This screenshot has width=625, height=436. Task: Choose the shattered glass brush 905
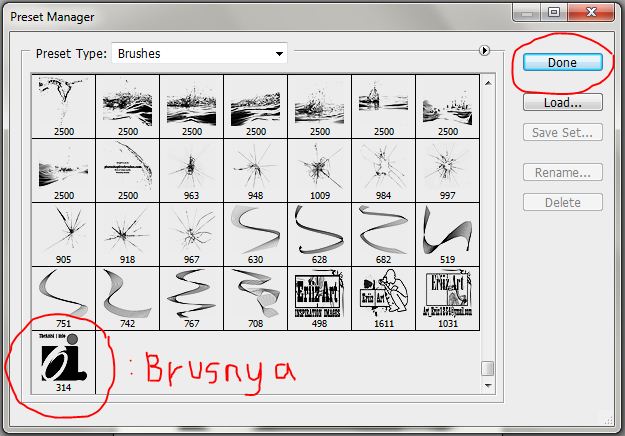pyautogui.click(x=63, y=235)
